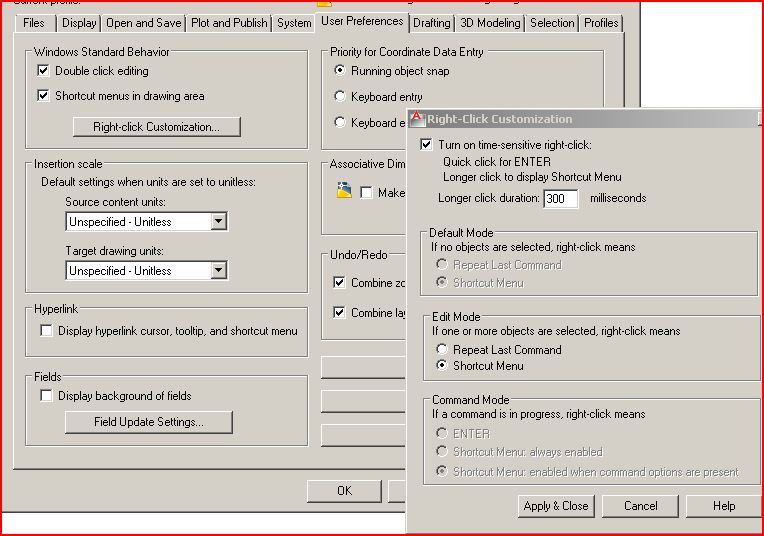Switch to the Drafting tab
This screenshot has width=764, height=536.
(432, 23)
